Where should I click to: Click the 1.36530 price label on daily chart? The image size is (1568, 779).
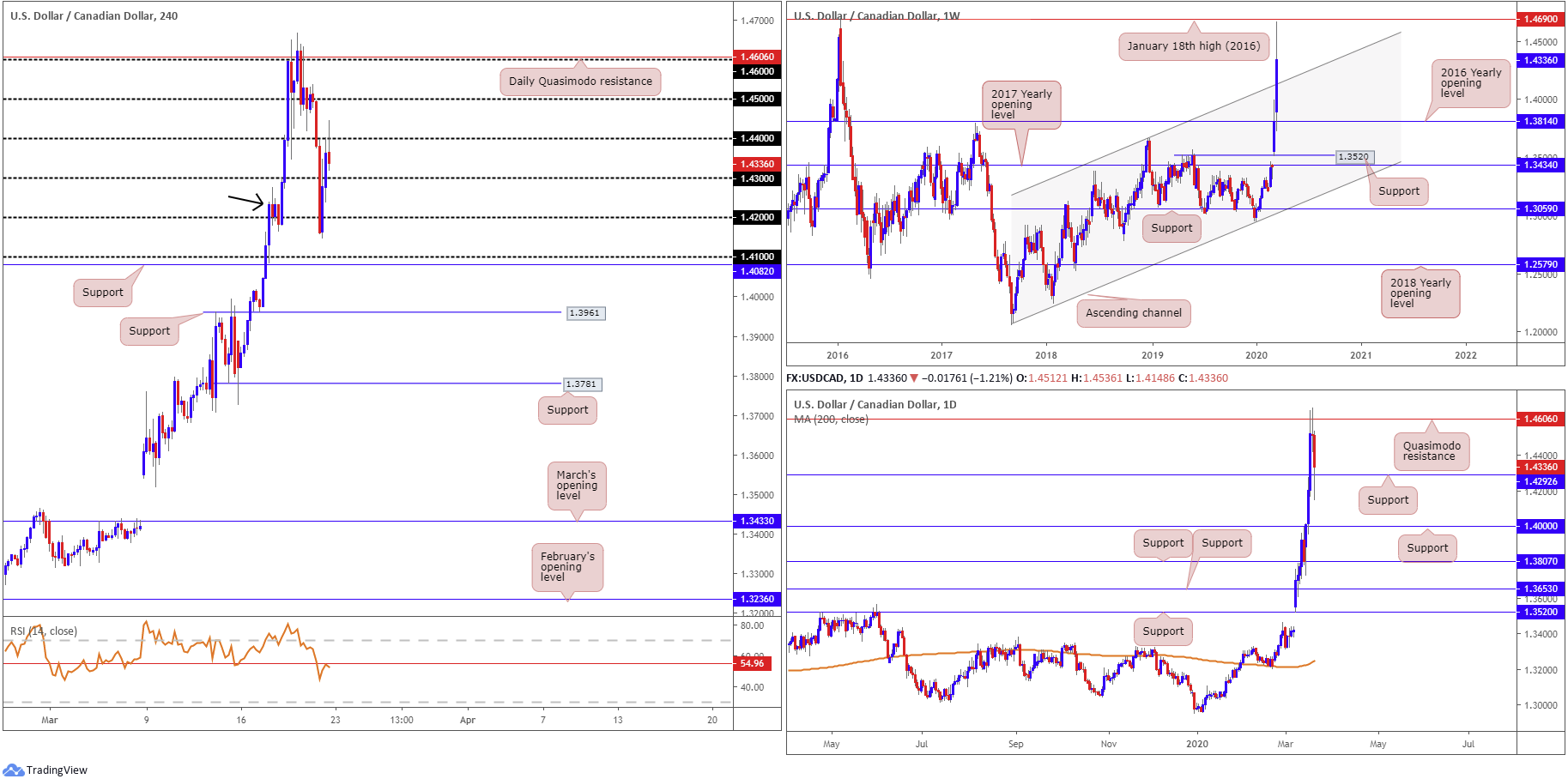(1541, 589)
